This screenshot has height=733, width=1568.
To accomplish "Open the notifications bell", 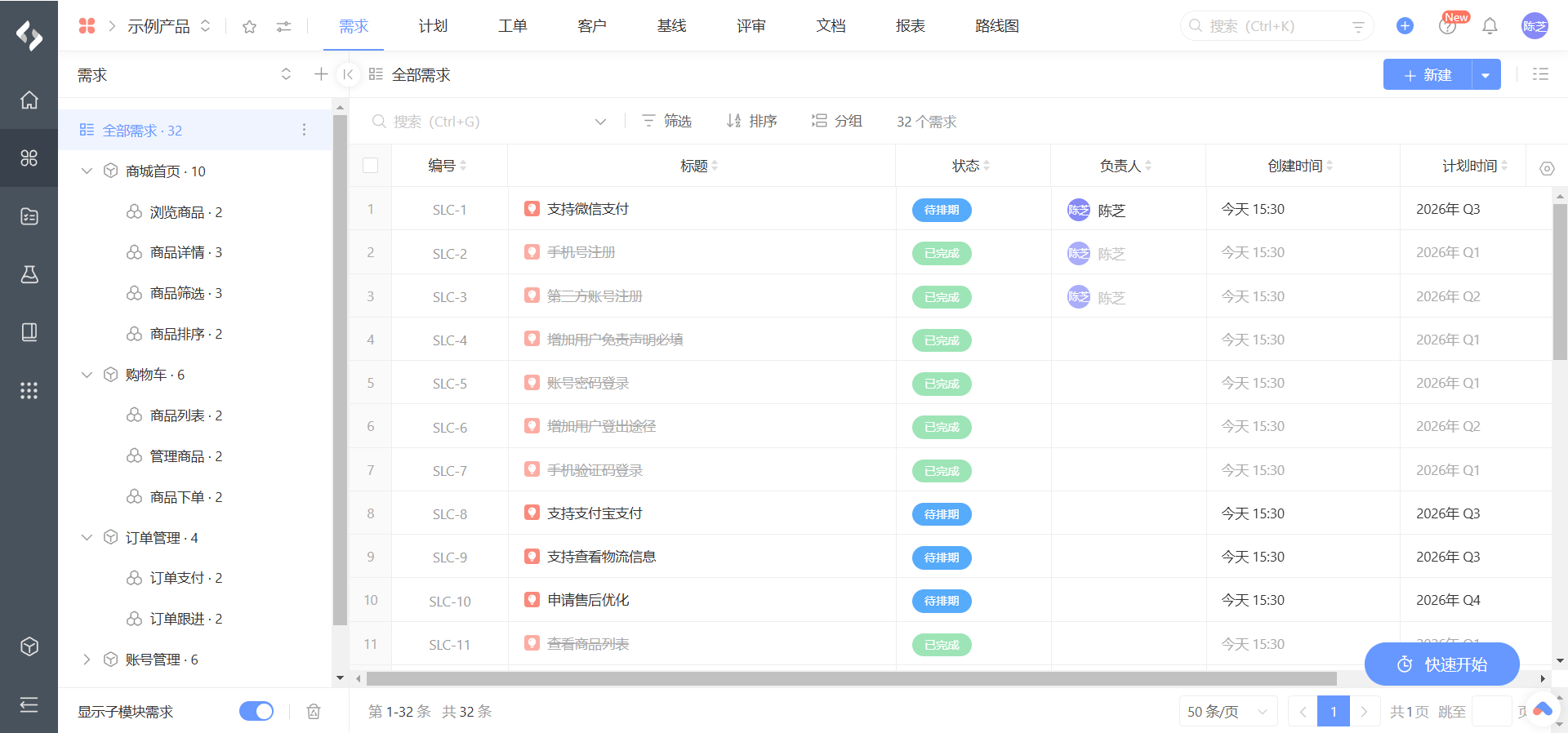I will tap(1490, 26).
